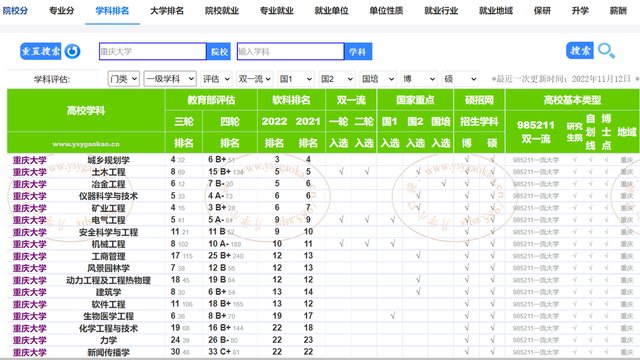Click the 学科 button next to the subject input
Image resolution: width=640 pixels, height=360 pixels.
pos(358,52)
